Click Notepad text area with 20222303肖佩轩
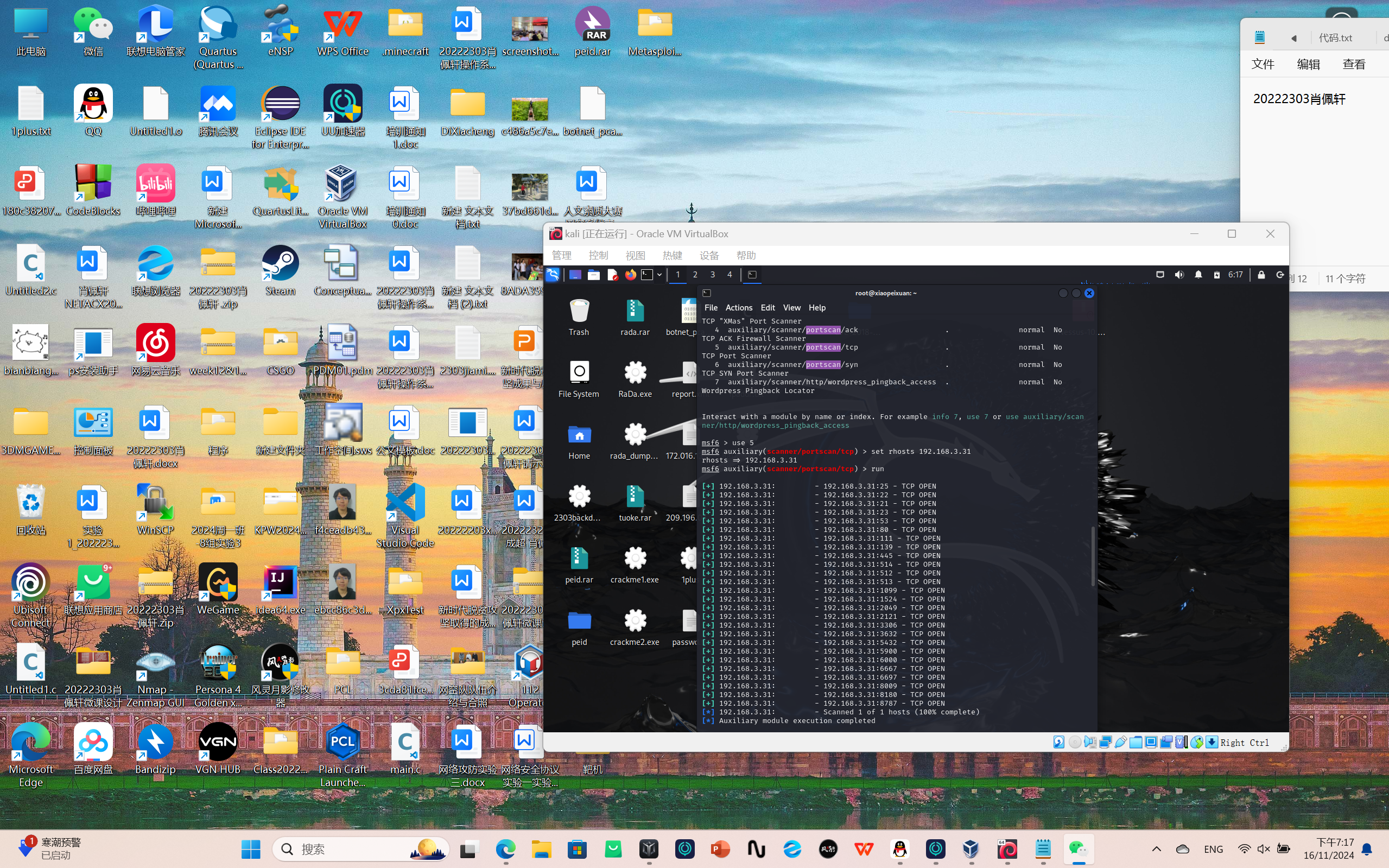Screen dimensions: 1389x868 click(x=1299, y=99)
